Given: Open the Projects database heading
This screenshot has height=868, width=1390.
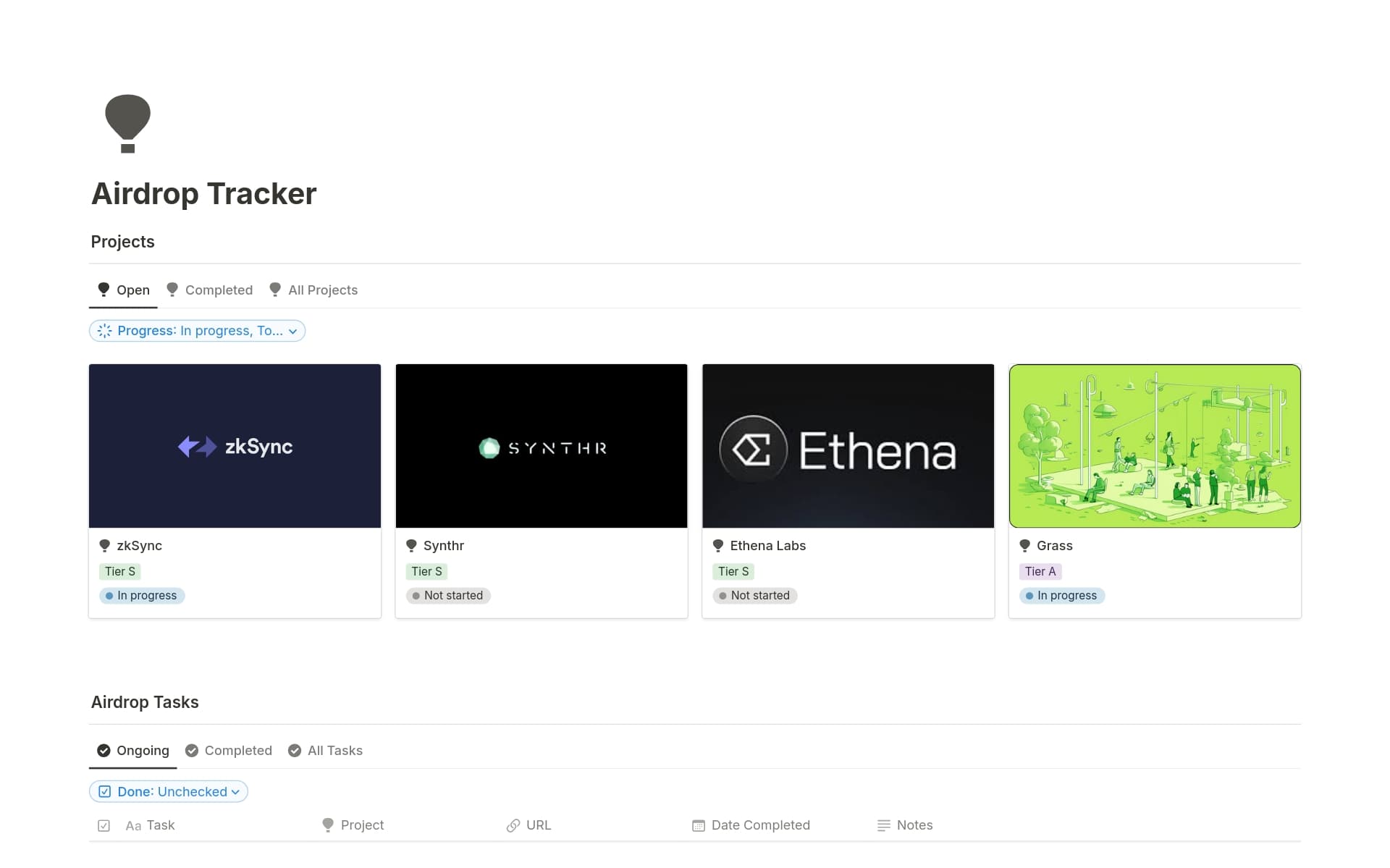Looking at the screenshot, I should [122, 242].
